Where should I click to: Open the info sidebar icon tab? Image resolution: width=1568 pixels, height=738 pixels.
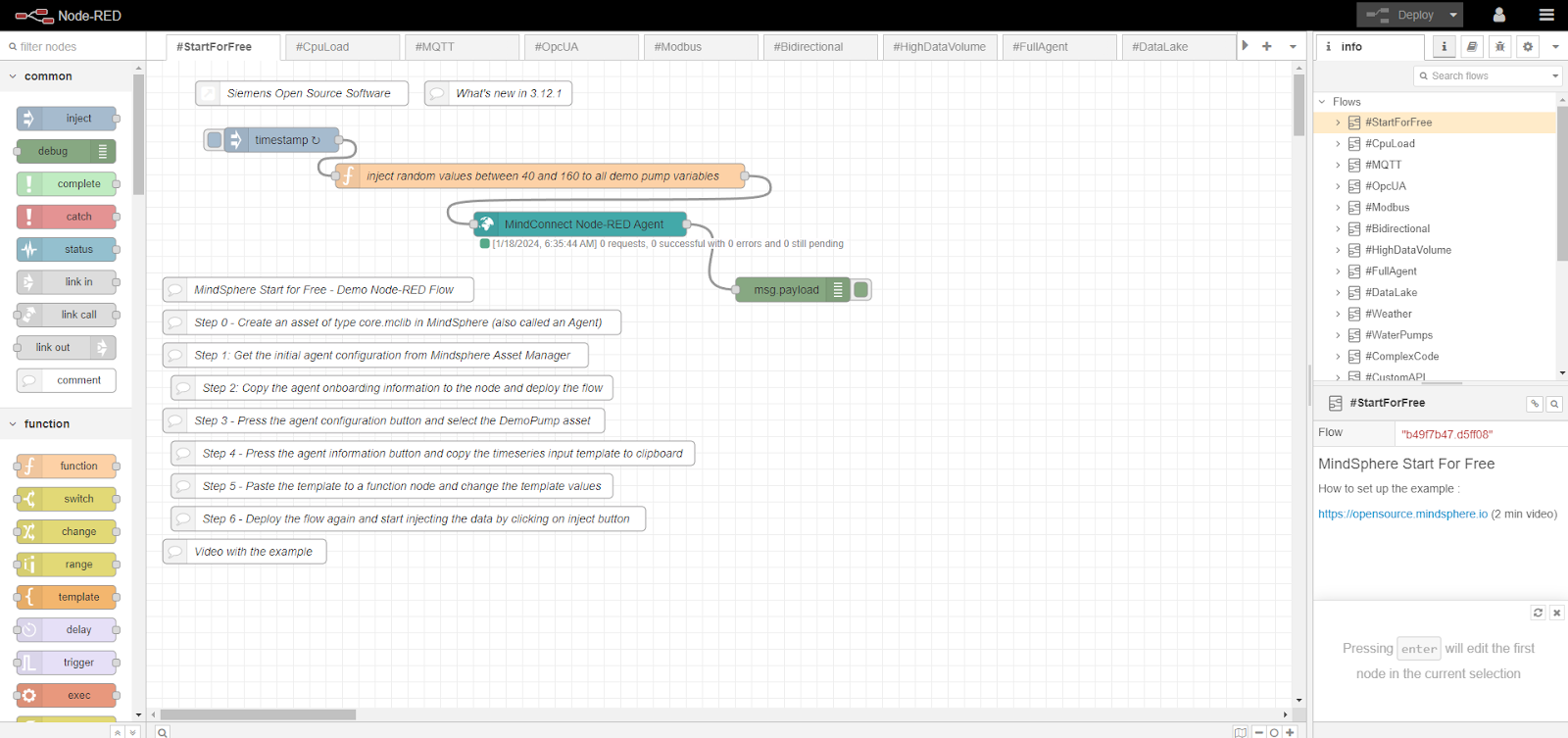point(1444,46)
